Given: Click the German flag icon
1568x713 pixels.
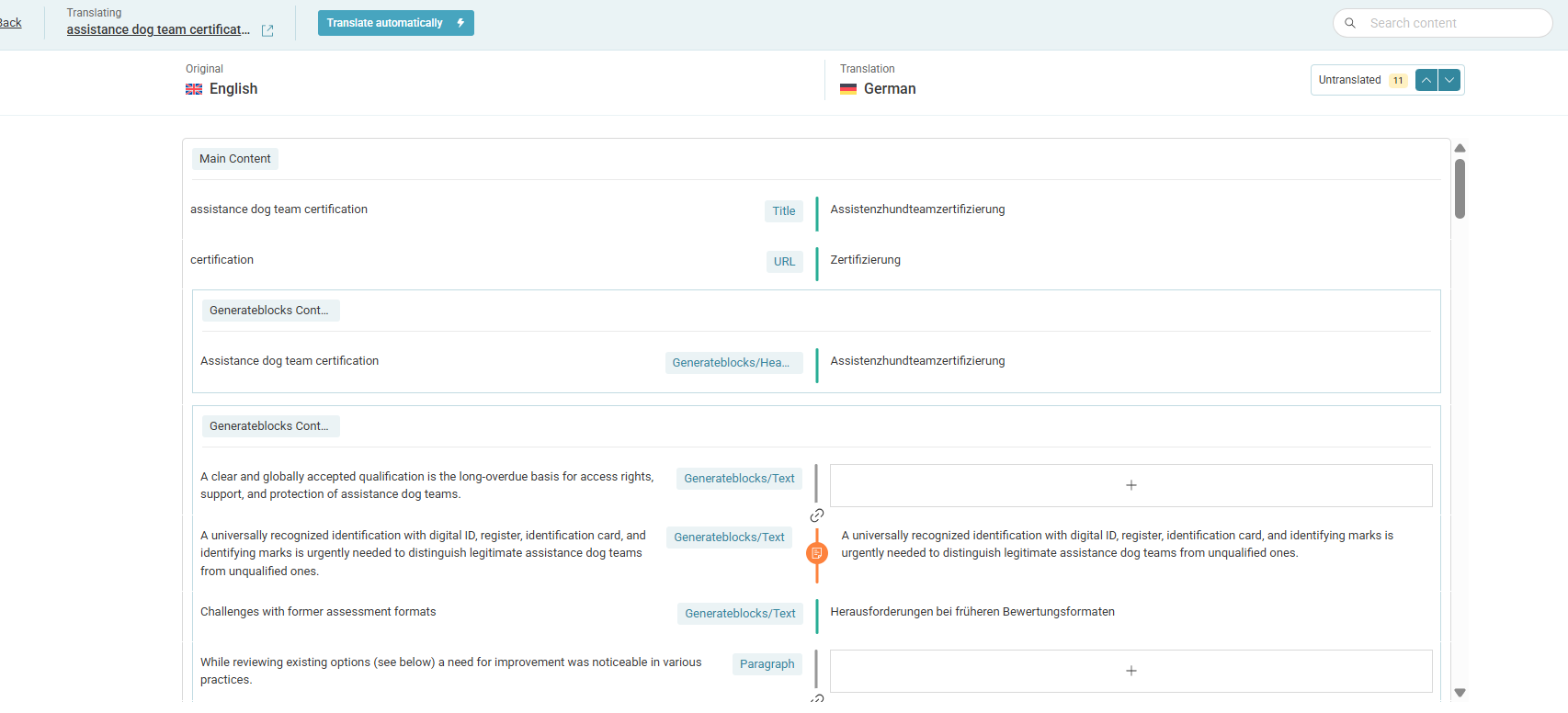Looking at the screenshot, I should (x=847, y=89).
